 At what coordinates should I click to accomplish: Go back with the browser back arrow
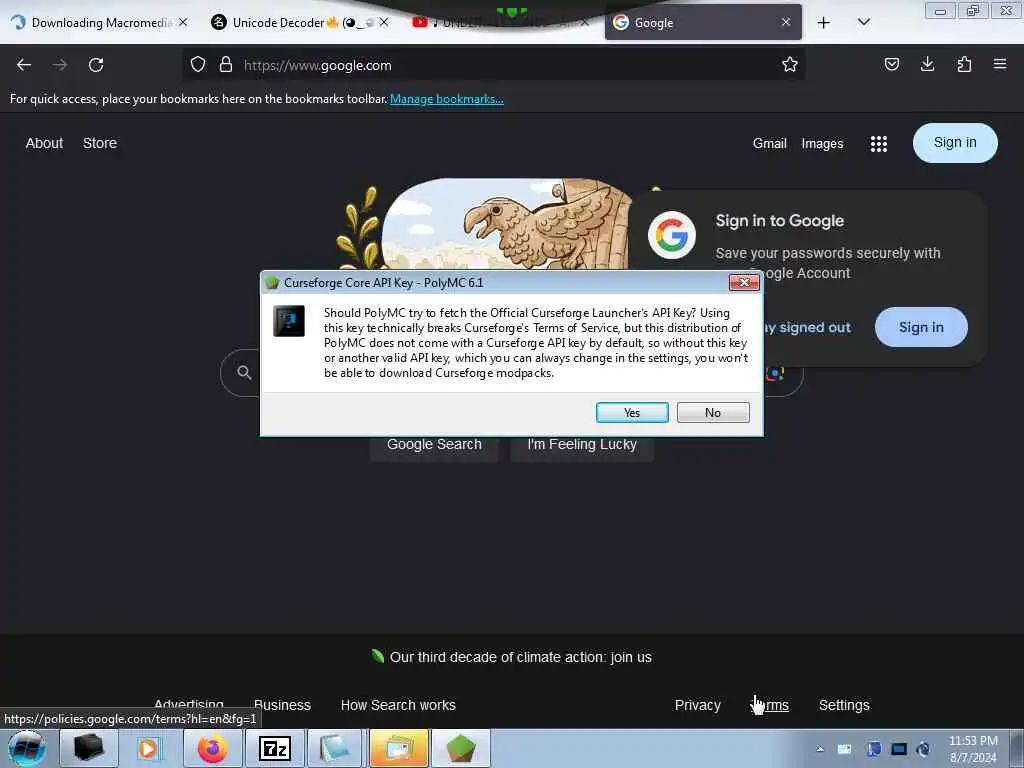(24, 65)
